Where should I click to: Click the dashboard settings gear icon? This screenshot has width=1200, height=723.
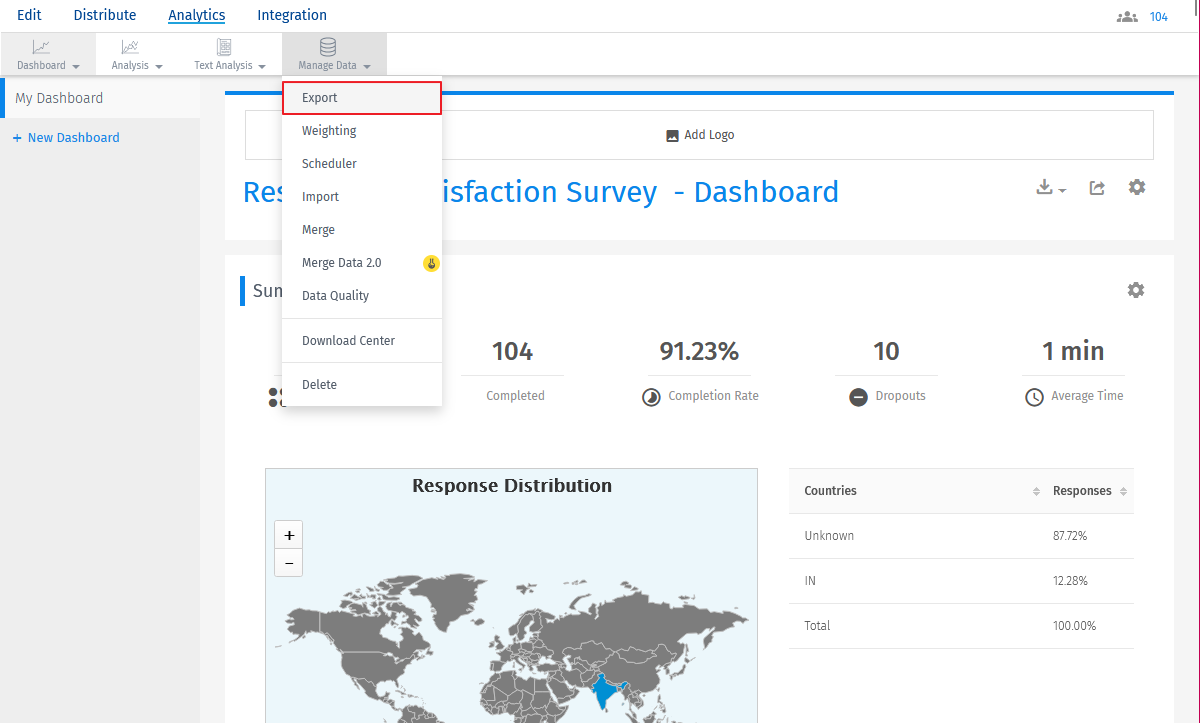(1137, 187)
